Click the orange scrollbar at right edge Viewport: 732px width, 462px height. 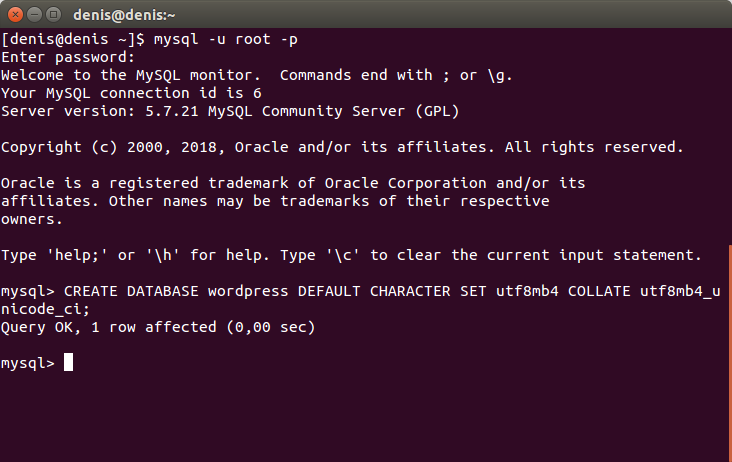[x=730, y=352]
